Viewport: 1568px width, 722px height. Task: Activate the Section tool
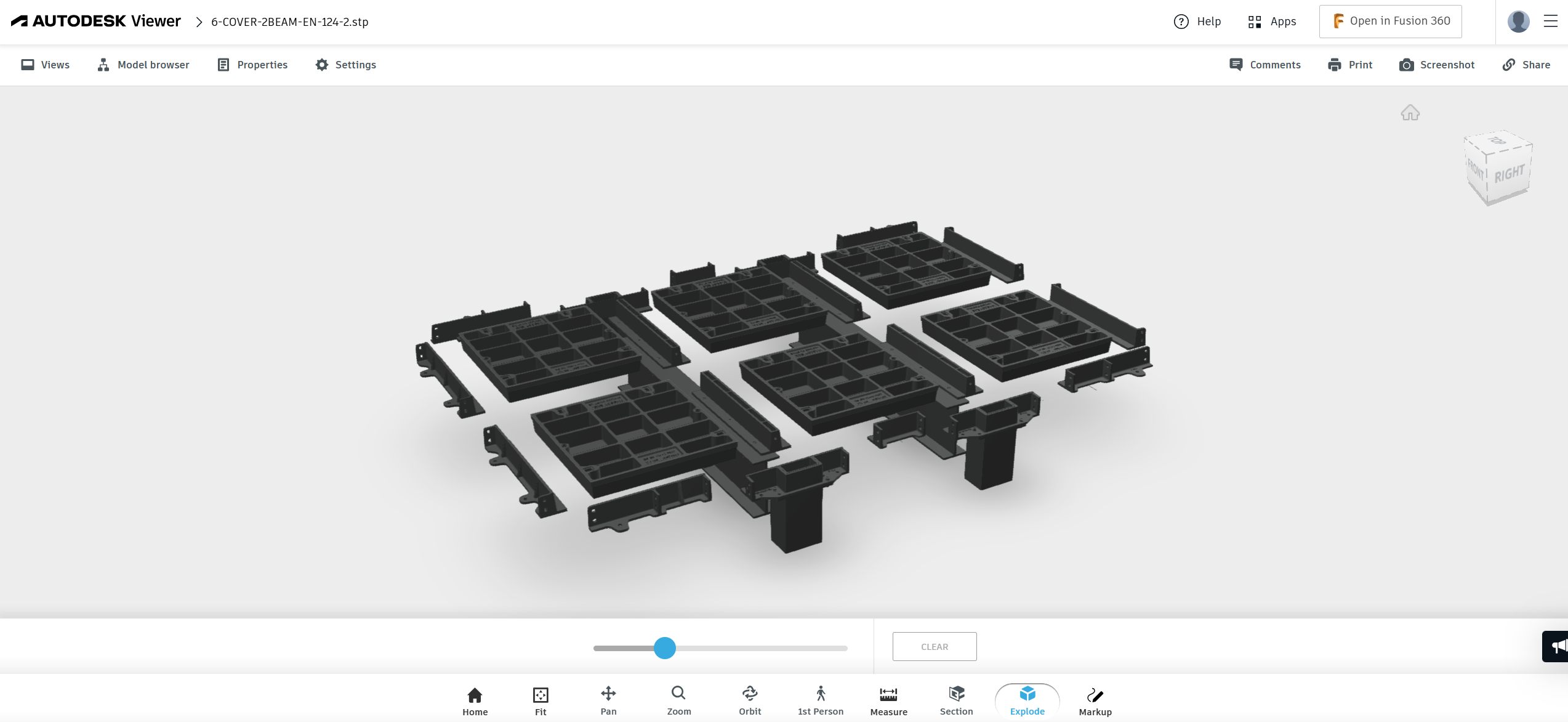(956, 700)
